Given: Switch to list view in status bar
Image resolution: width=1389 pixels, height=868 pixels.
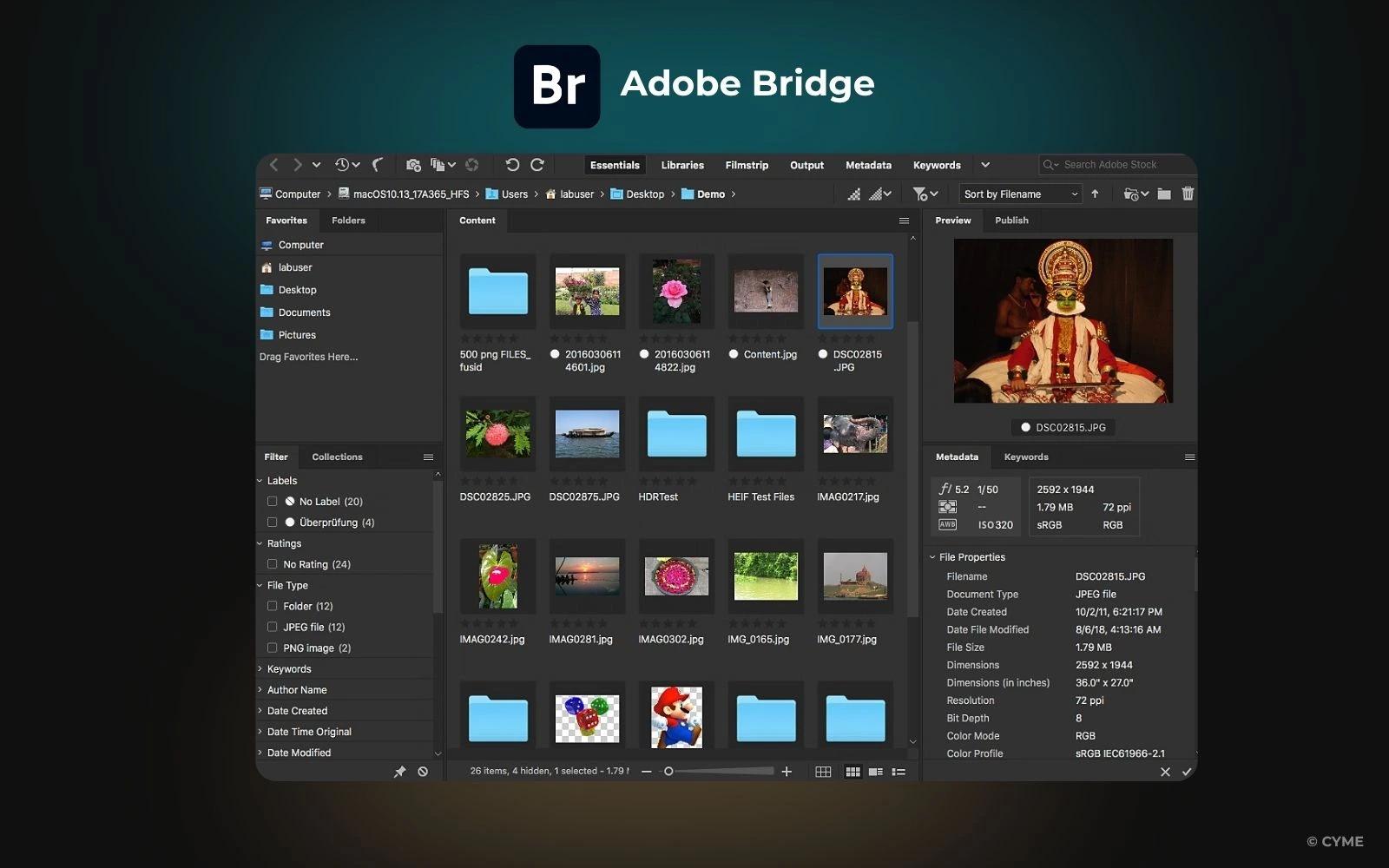Looking at the screenshot, I should point(899,772).
